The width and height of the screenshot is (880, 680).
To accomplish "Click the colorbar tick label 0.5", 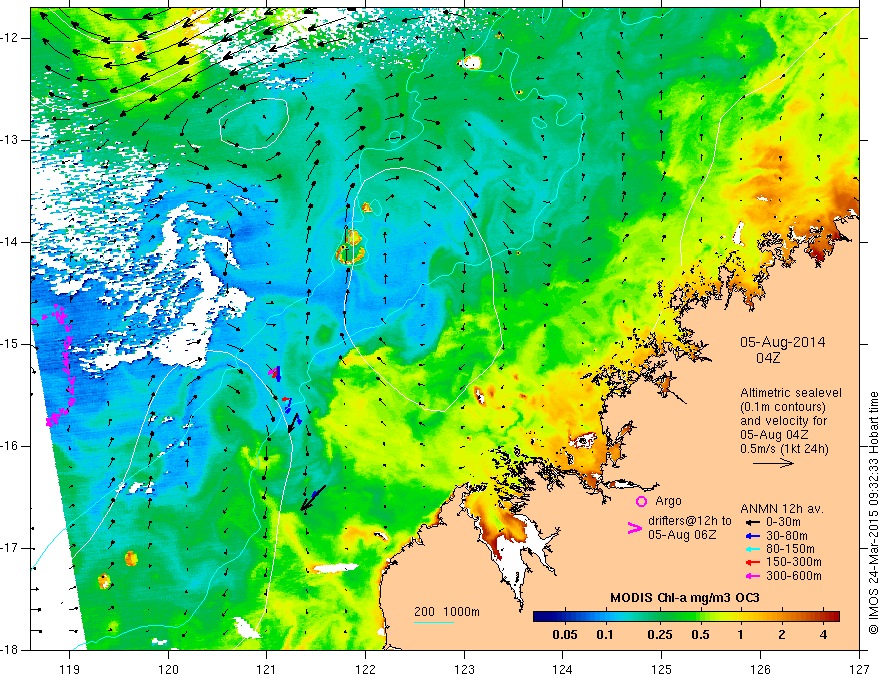I will (700, 635).
